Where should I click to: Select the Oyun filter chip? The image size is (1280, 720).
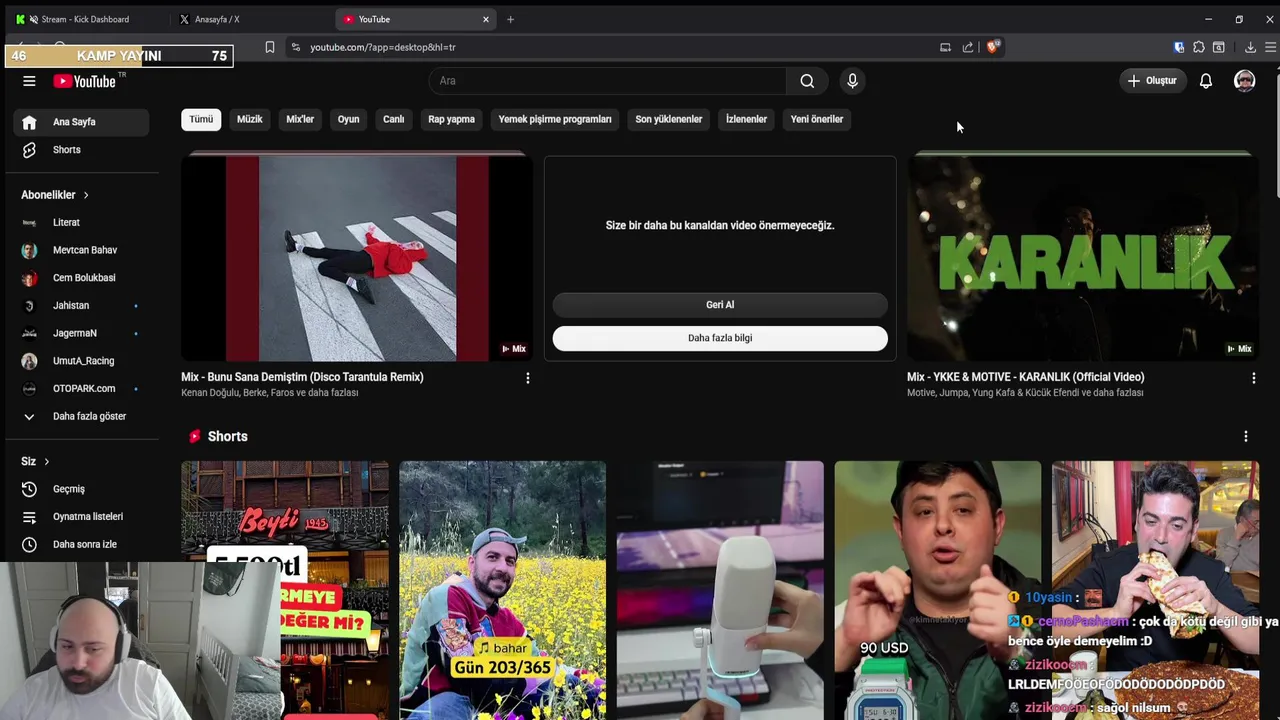point(348,119)
